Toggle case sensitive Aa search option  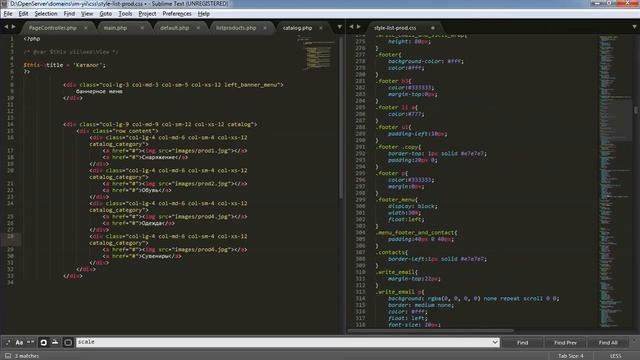click(19, 342)
